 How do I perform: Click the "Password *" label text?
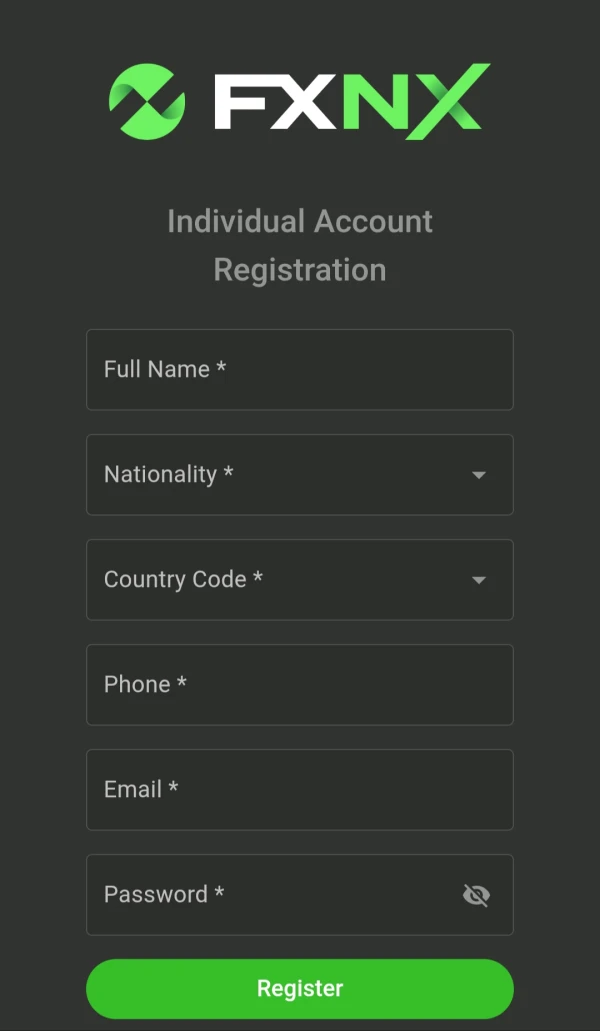tap(164, 894)
